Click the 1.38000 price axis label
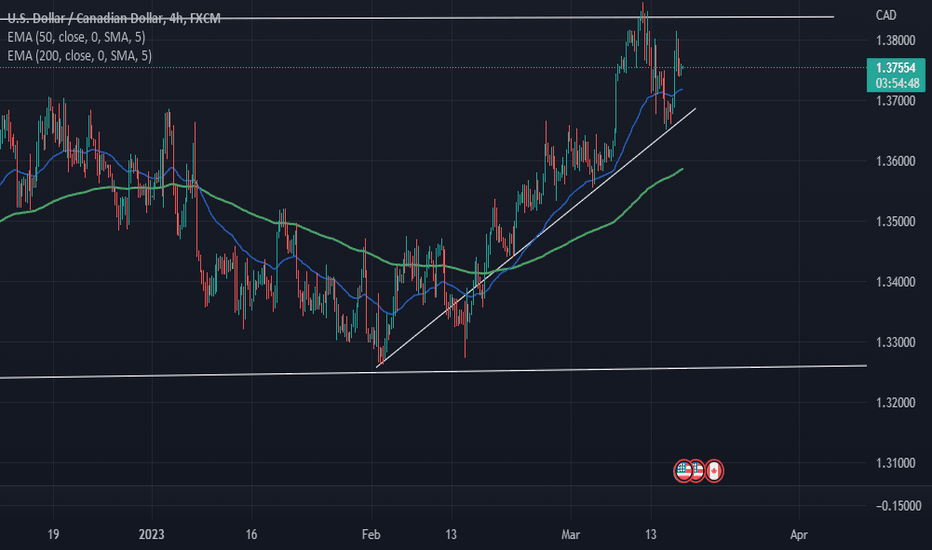Image resolution: width=932 pixels, height=550 pixels. click(896, 40)
